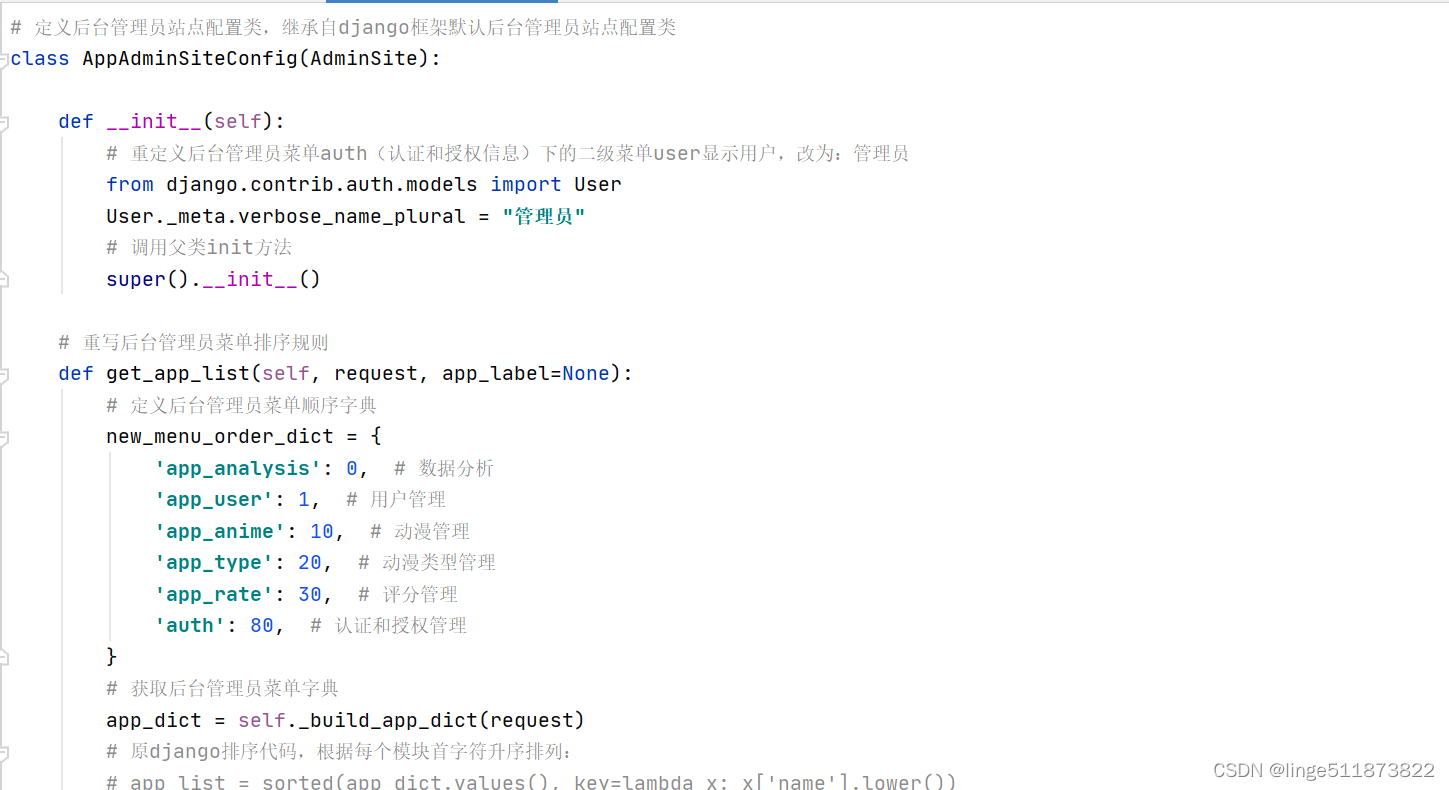1449x790 pixels.
Task: Place cursor on def __init__(self) line
Action: pos(172,122)
